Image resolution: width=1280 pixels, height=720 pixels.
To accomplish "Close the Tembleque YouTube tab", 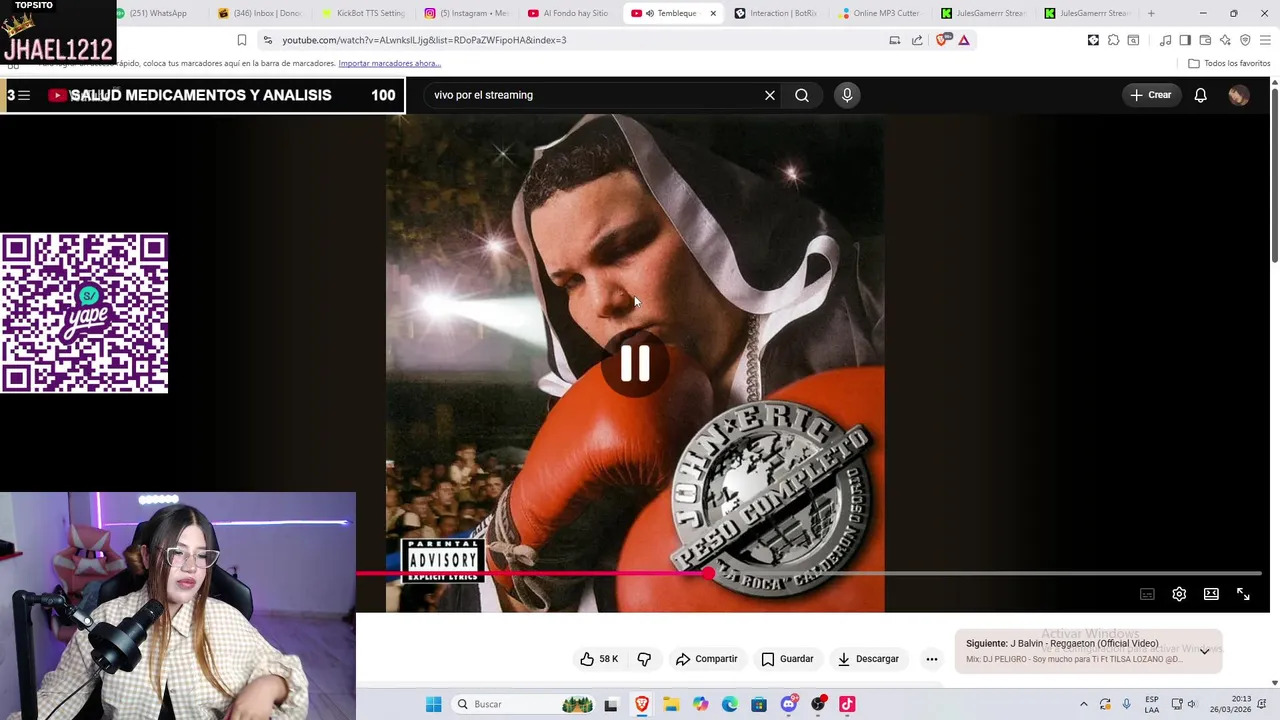I will [x=713, y=13].
